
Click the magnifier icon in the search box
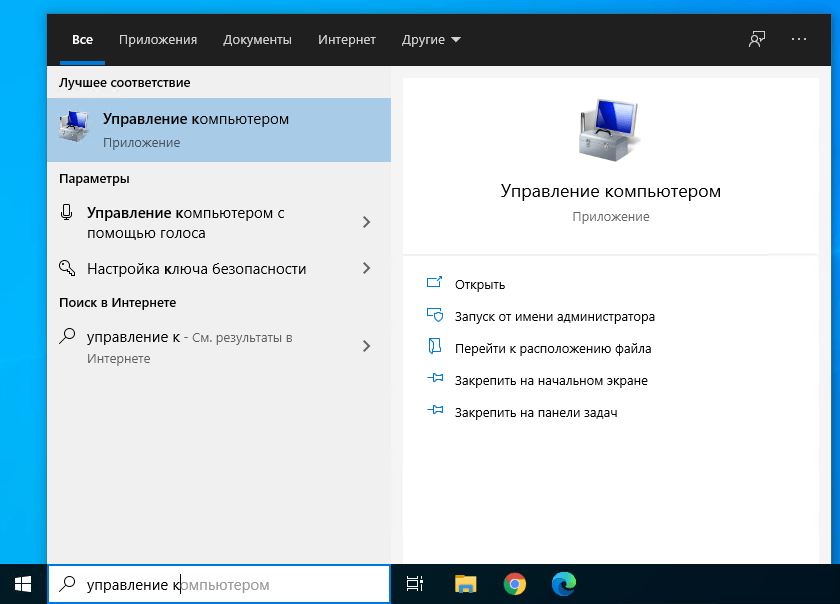67,584
